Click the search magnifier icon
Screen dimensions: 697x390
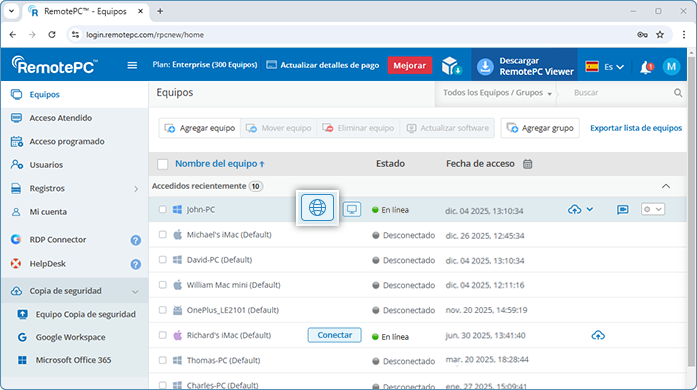(678, 92)
